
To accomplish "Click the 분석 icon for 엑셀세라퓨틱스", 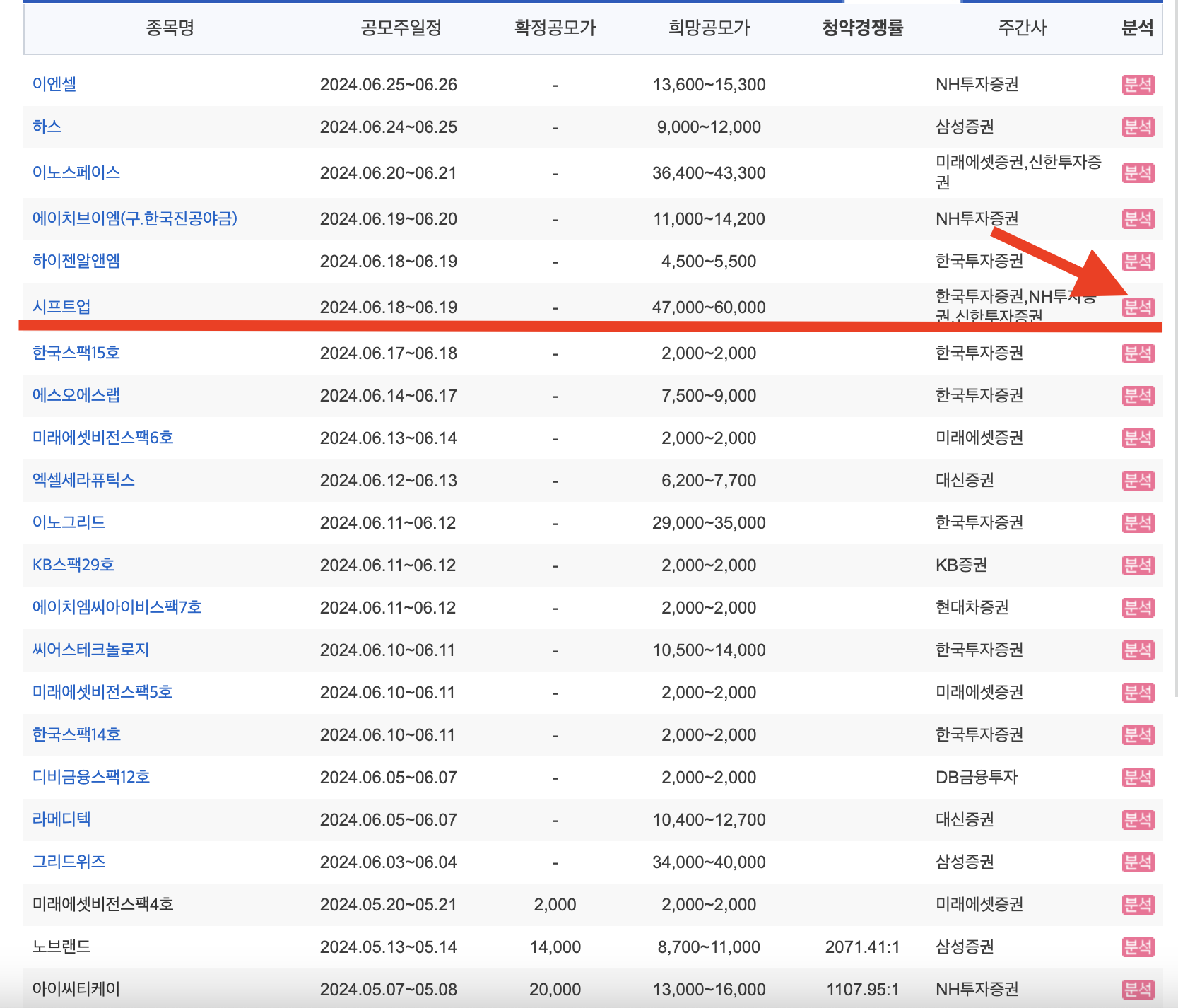I will tap(1138, 481).
